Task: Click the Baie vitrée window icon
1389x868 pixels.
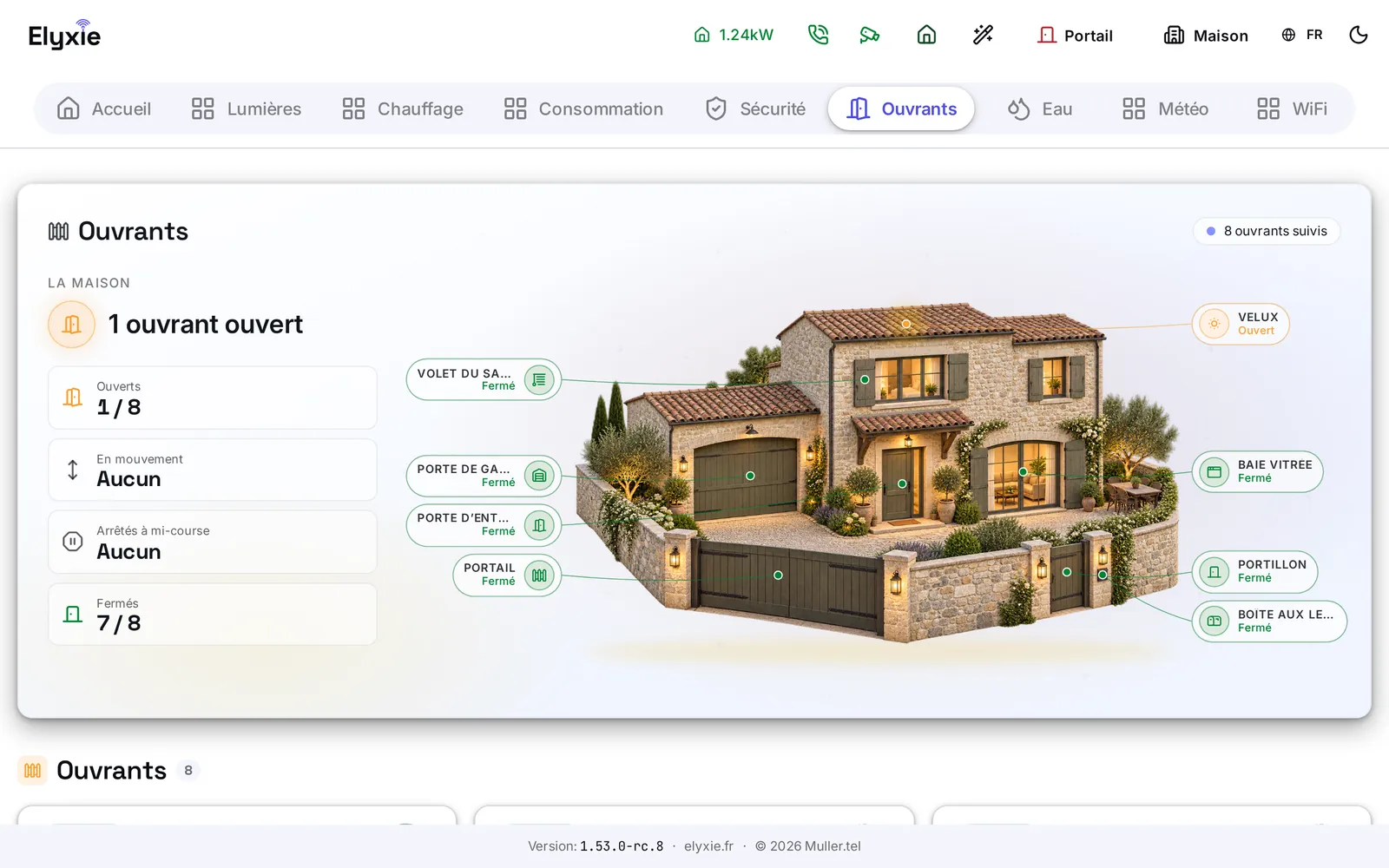Action: click(x=1215, y=471)
